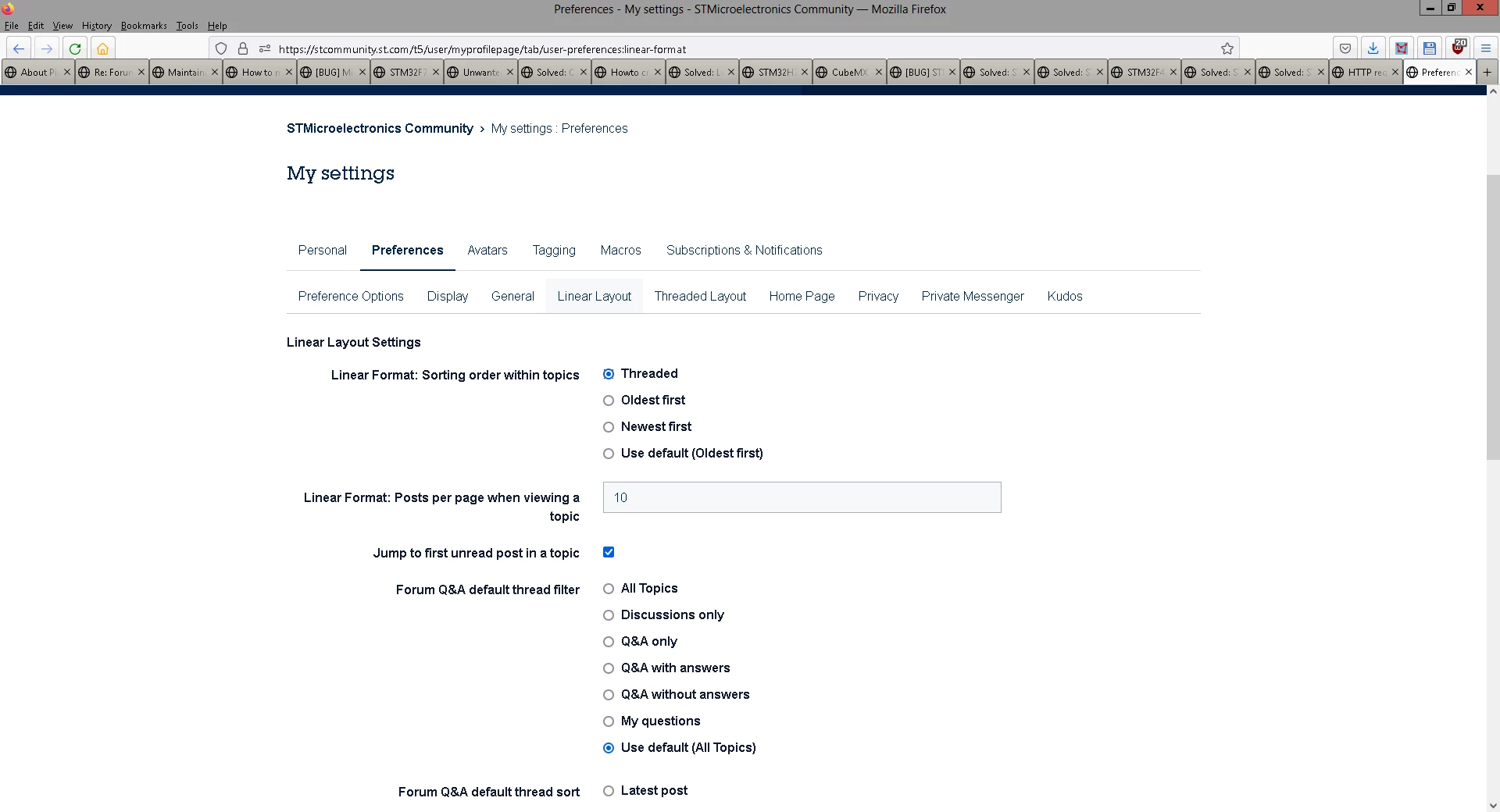Image resolution: width=1500 pixels, height=812 pixels.
Task: Close the HTTP req browser tab
Action: point(1395,72)
